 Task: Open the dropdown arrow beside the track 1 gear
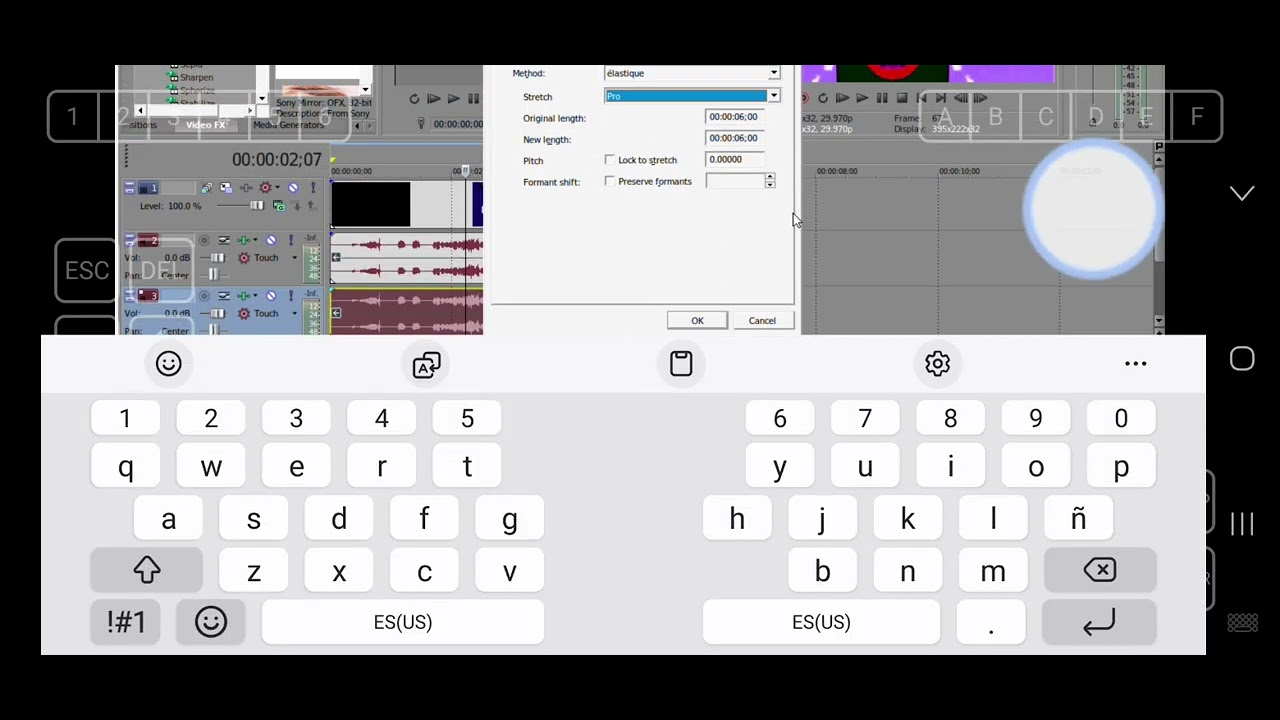point(277,188)
